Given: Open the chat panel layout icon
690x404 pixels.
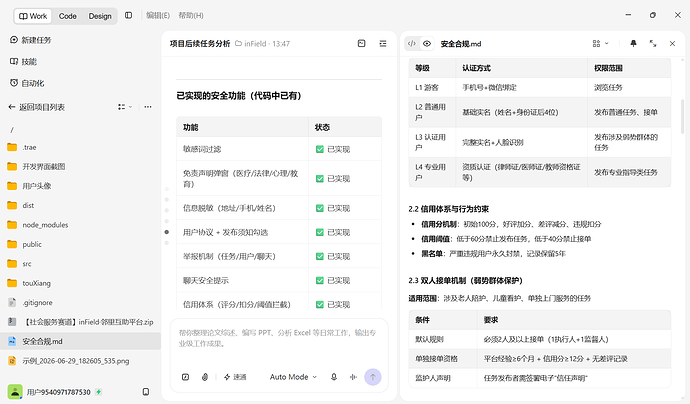Looking at the screenshot, I should 361,43.
